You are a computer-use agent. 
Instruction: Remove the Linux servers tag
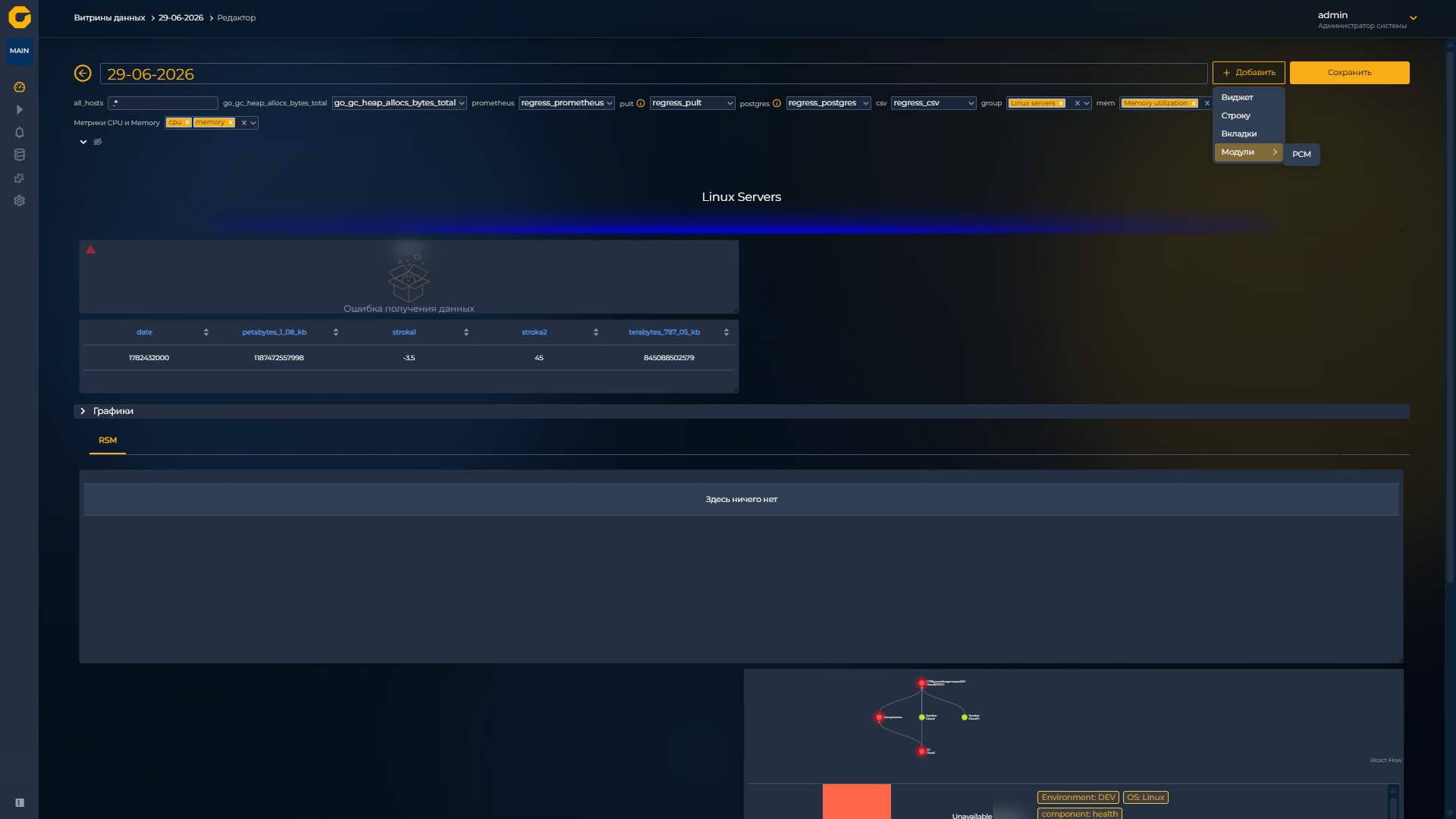(1061, 103)
